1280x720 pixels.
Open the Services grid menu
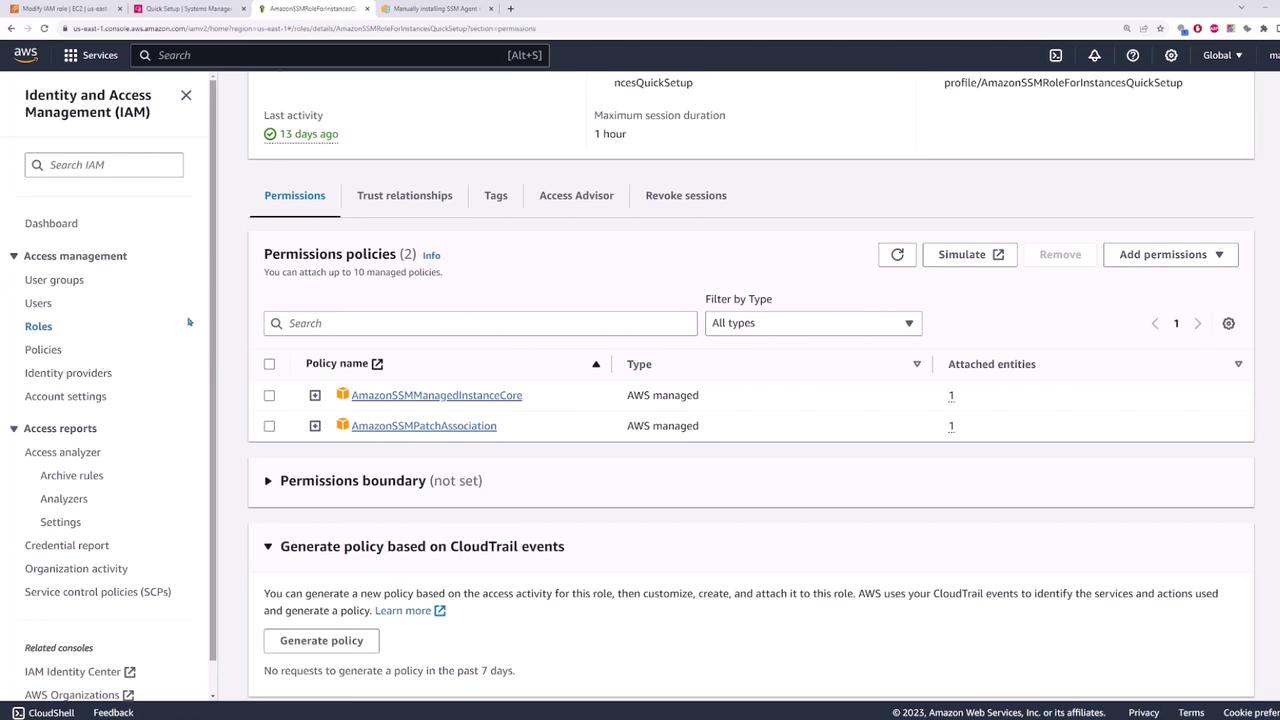pos(91,55)
